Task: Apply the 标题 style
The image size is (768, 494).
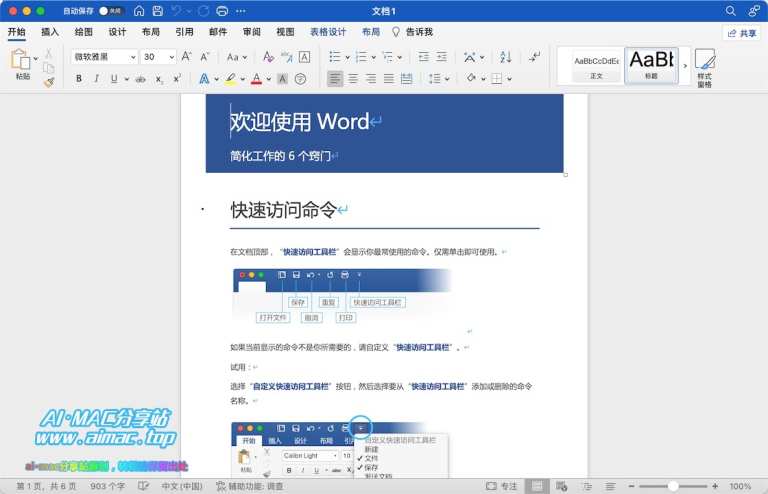Action: (x=651, y=66)
